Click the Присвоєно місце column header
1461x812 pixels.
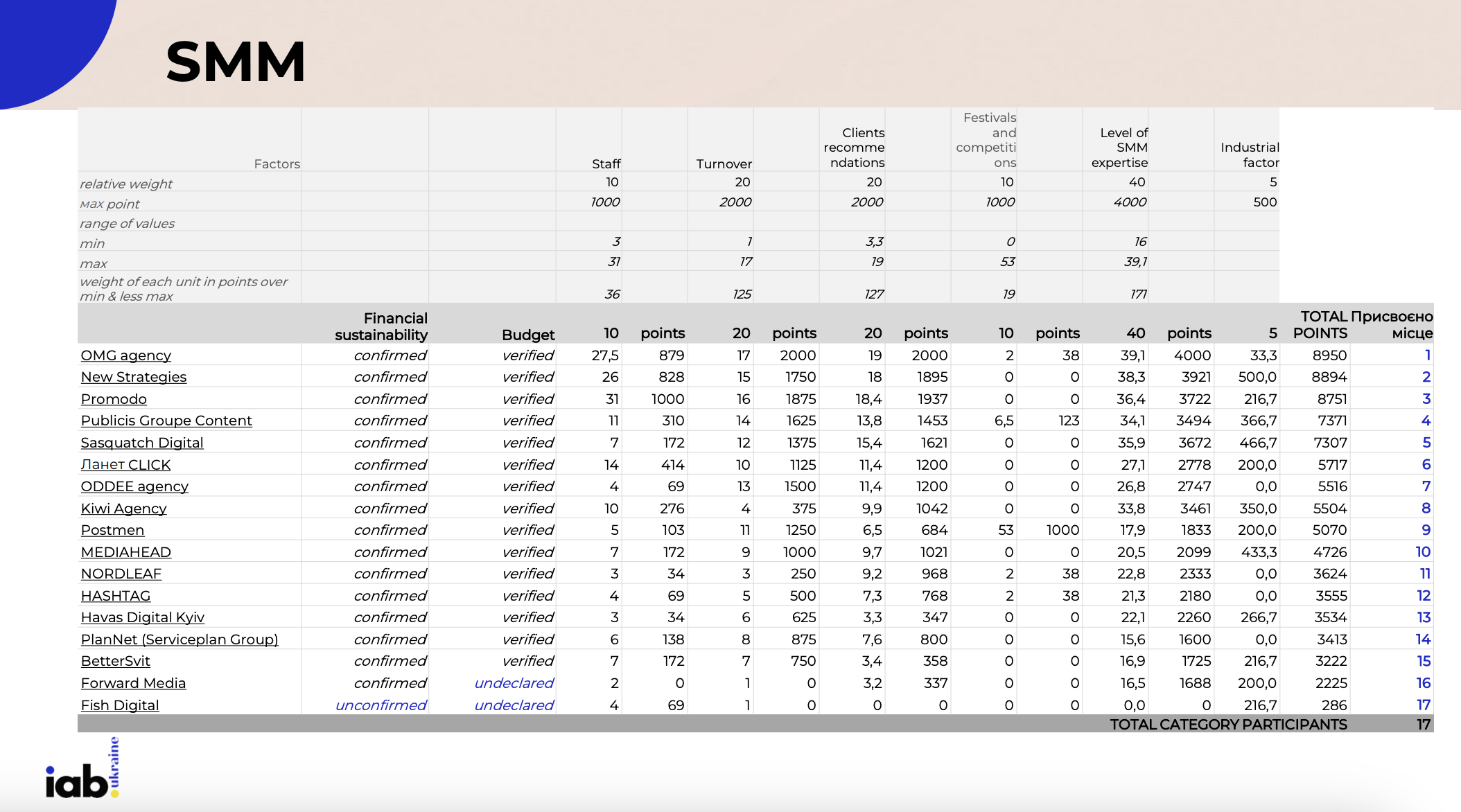(x=1392, y=325)
